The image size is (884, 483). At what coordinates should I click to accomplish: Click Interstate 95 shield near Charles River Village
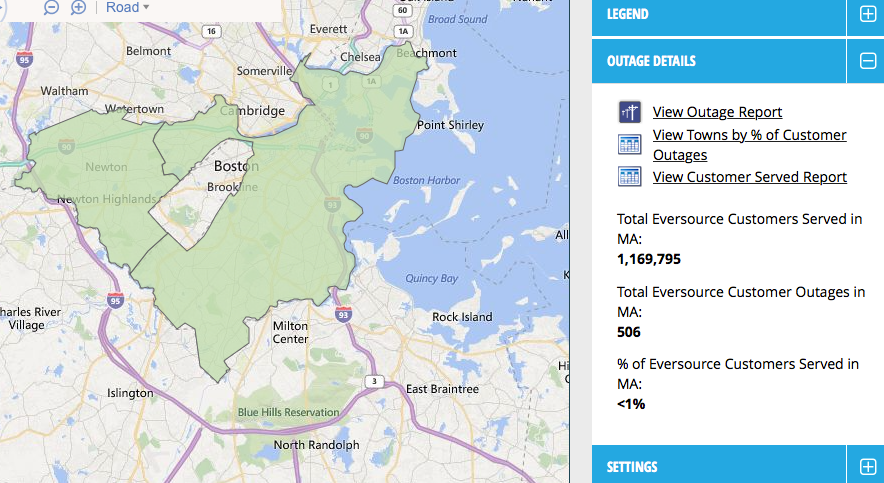[115, 300]
